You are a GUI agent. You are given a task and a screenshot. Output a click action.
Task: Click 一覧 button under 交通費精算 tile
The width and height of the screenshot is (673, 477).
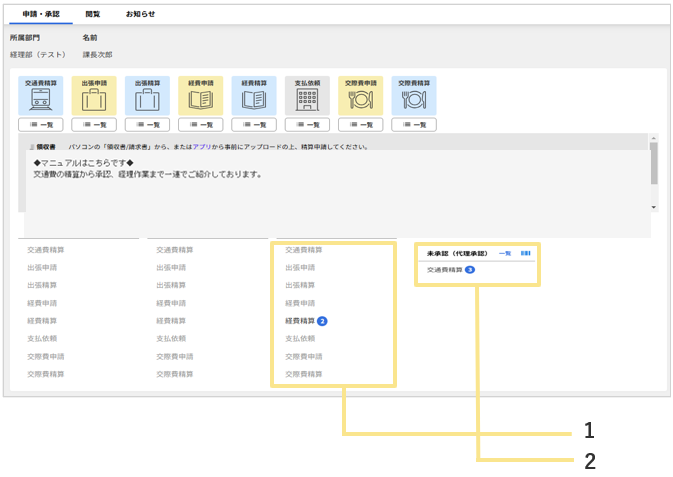tap(41, 125)
